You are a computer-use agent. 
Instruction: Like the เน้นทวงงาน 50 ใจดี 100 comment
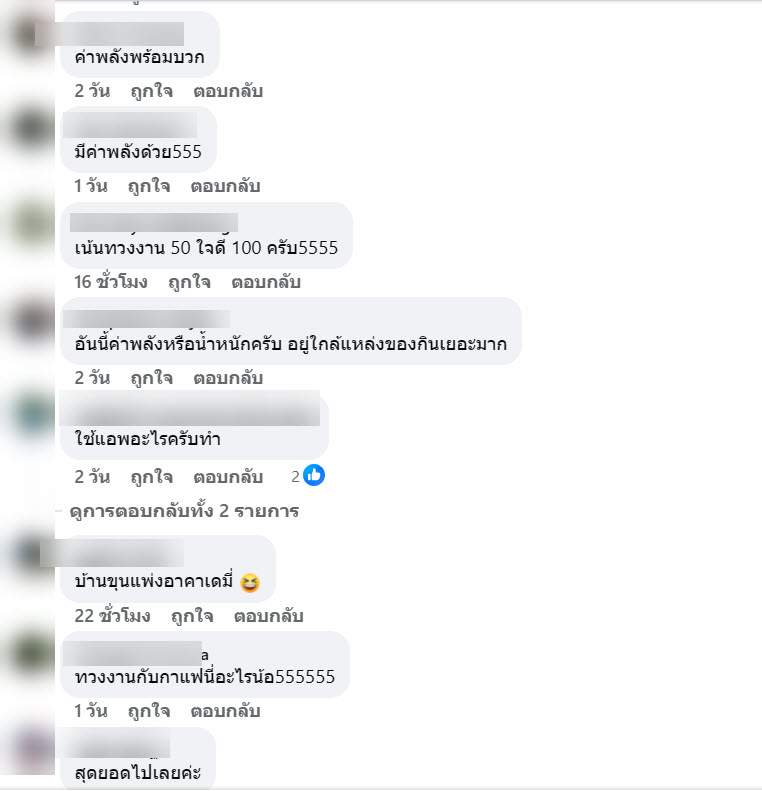[189, 282]
